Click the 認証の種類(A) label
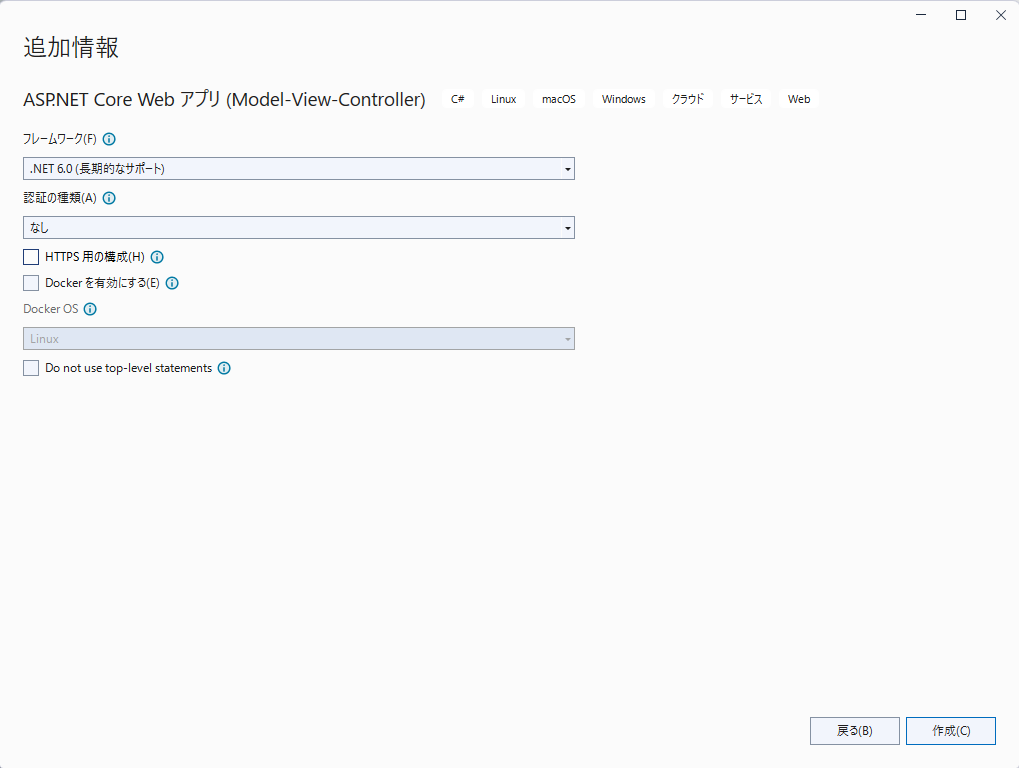This screenshot has width=1019, height=768. [60, 198]
